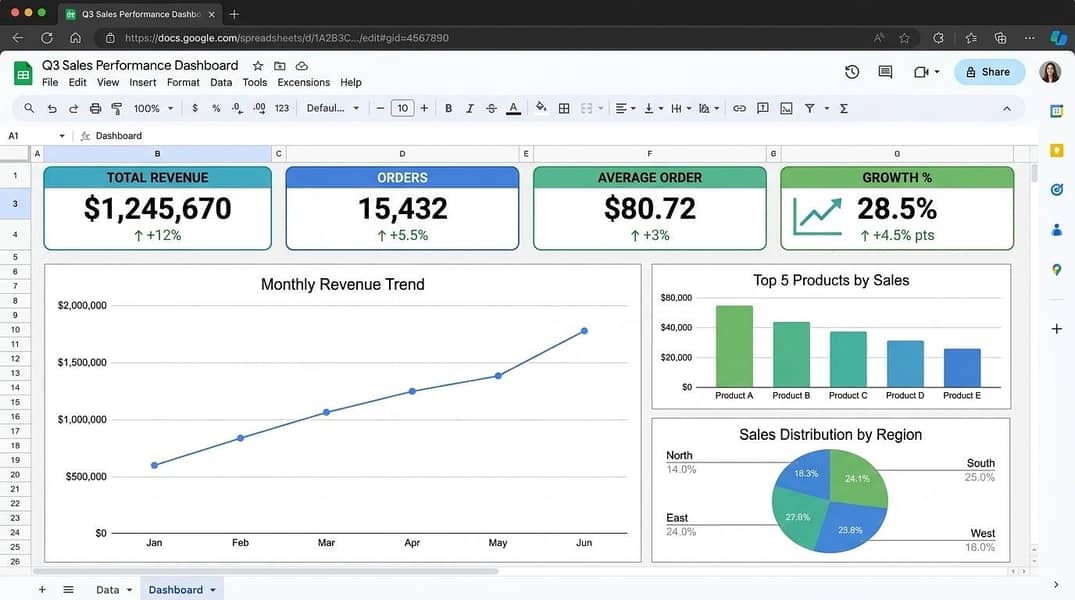Open the fill color picker
Screen dimensions: 1075x600
click(x=541, y=108)
